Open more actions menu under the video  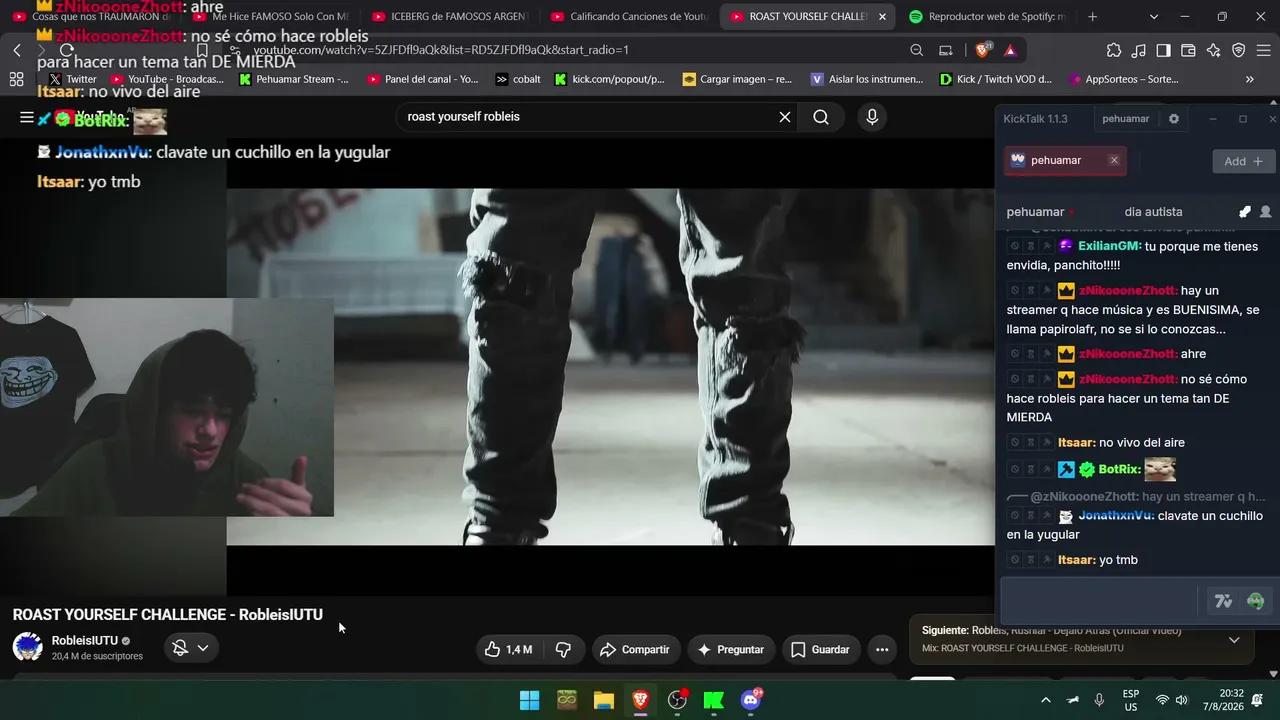[882, 650]
